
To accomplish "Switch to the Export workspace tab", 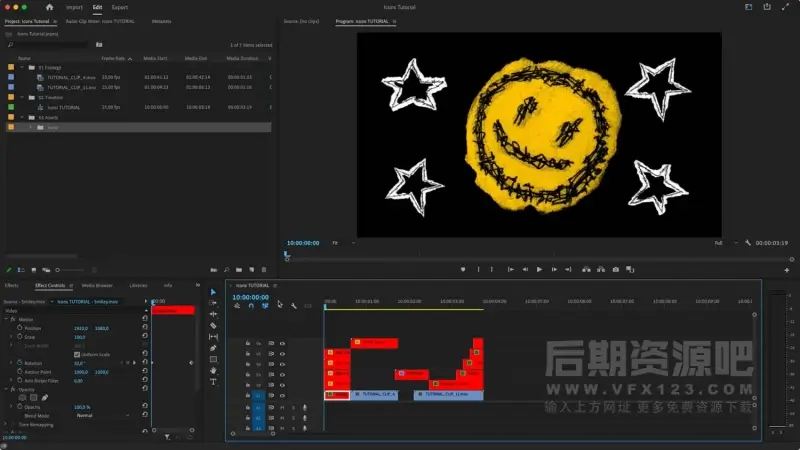I will point(119,7).
